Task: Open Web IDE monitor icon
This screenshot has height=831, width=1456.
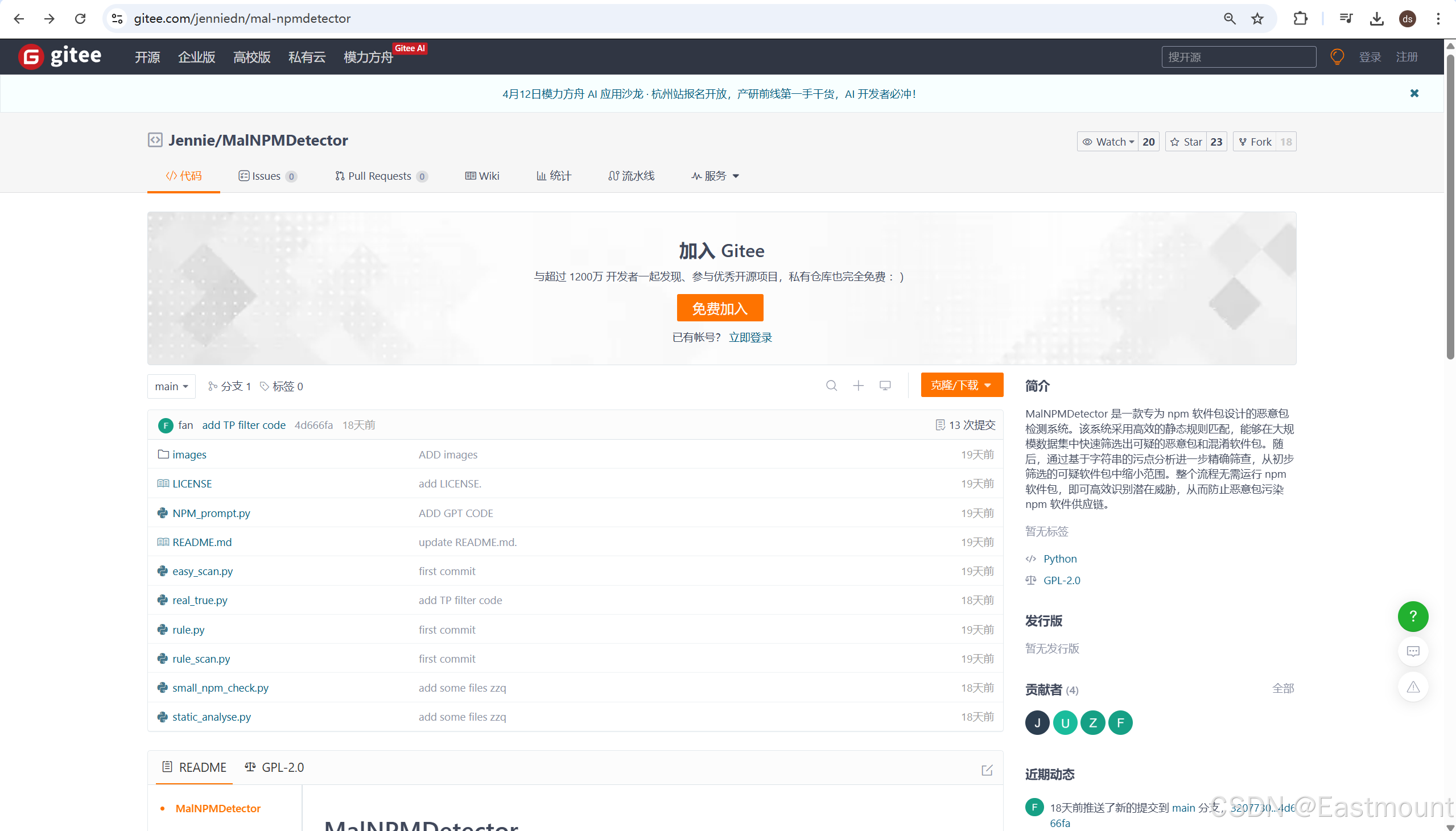Action: [885, 386]
